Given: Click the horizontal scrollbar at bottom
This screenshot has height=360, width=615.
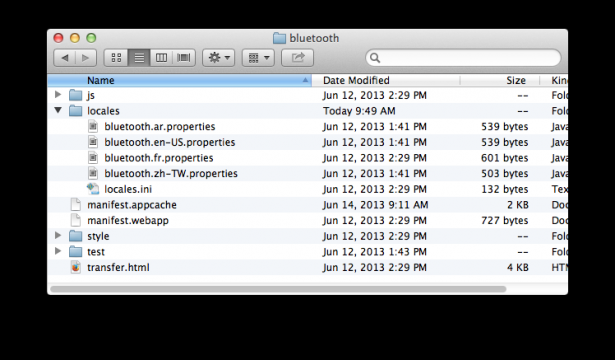Looking at the screenshot, I should 278,289.
